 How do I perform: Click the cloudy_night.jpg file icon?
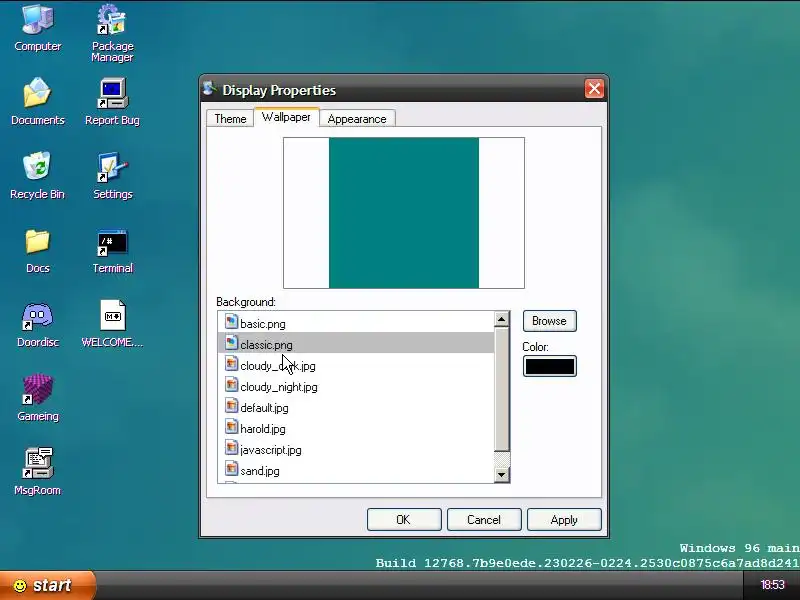[x=231, y=384]
